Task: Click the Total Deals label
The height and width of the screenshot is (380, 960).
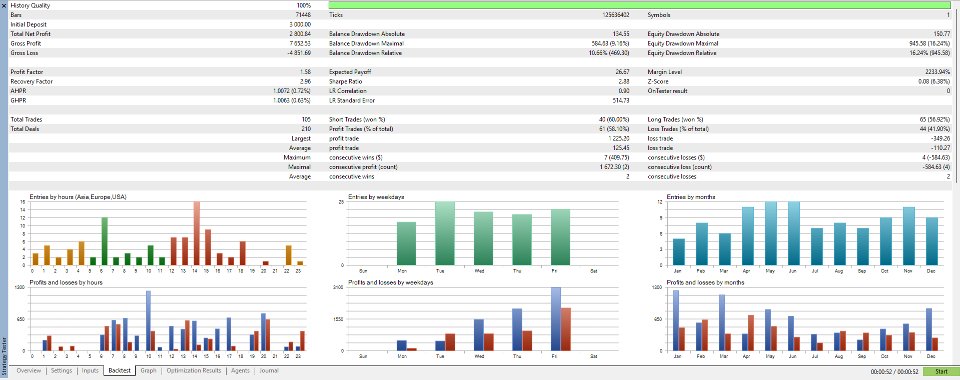Action: (26, 129)
